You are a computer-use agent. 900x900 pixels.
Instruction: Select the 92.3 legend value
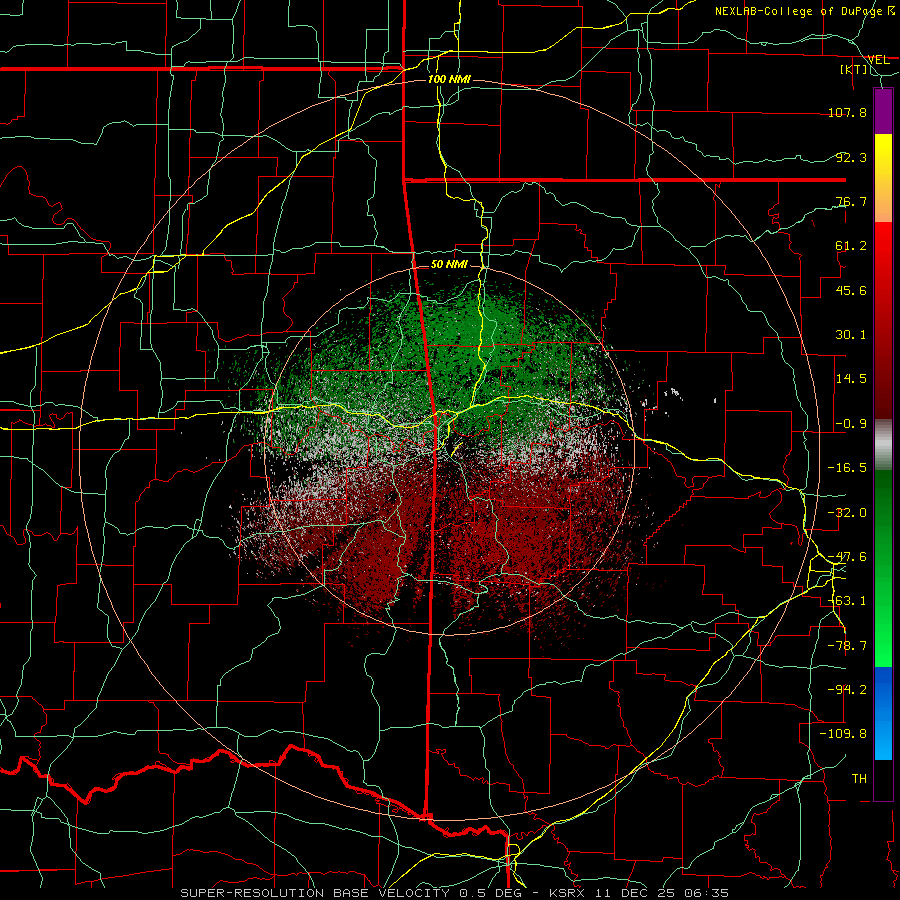[x=851, y=157]
